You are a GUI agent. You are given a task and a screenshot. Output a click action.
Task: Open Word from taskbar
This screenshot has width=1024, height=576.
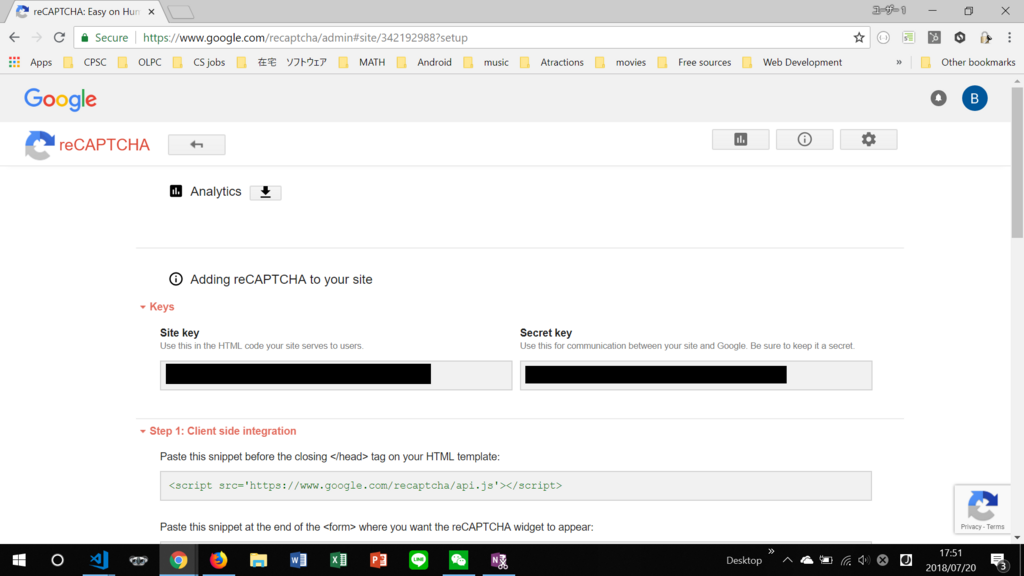click(298, 560)
